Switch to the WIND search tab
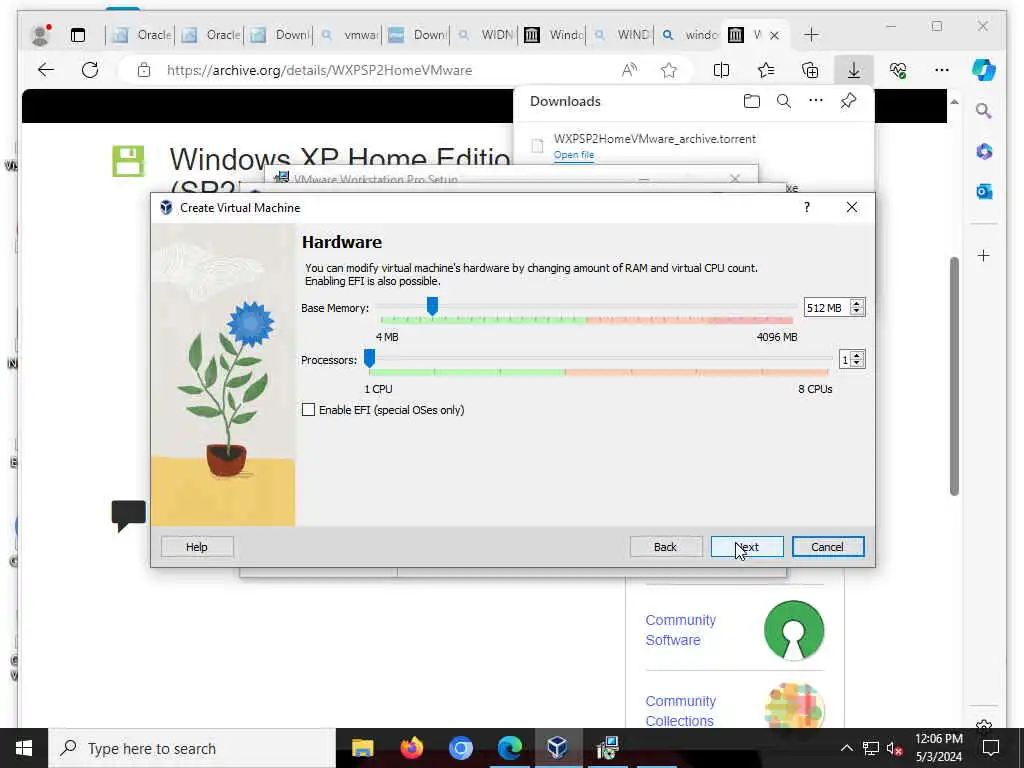1024x768 pixels. pyautogui.click(x=622, y=35)
